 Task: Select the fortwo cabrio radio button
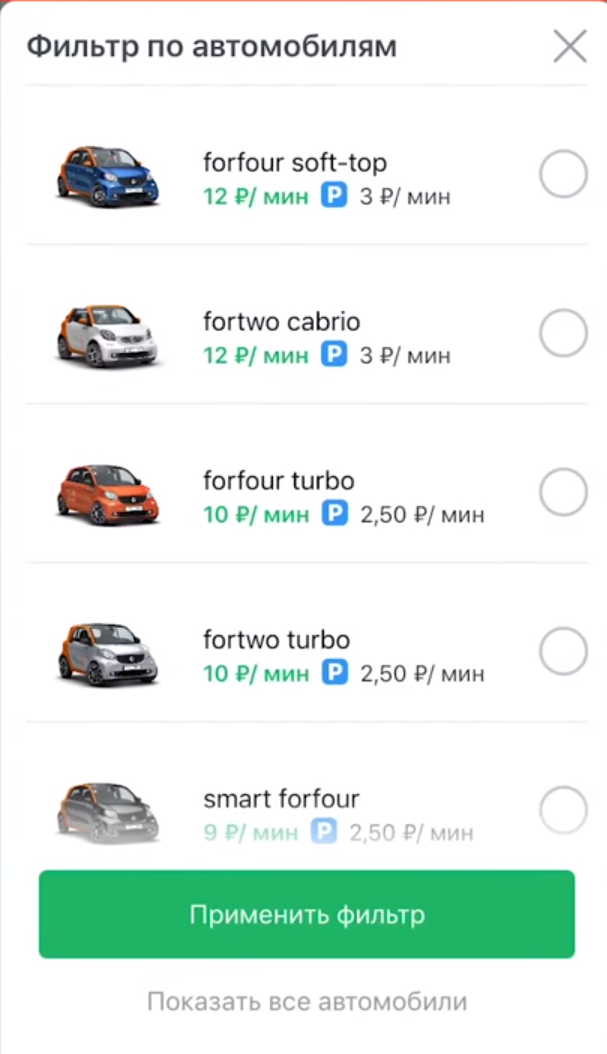coord(563,334)
